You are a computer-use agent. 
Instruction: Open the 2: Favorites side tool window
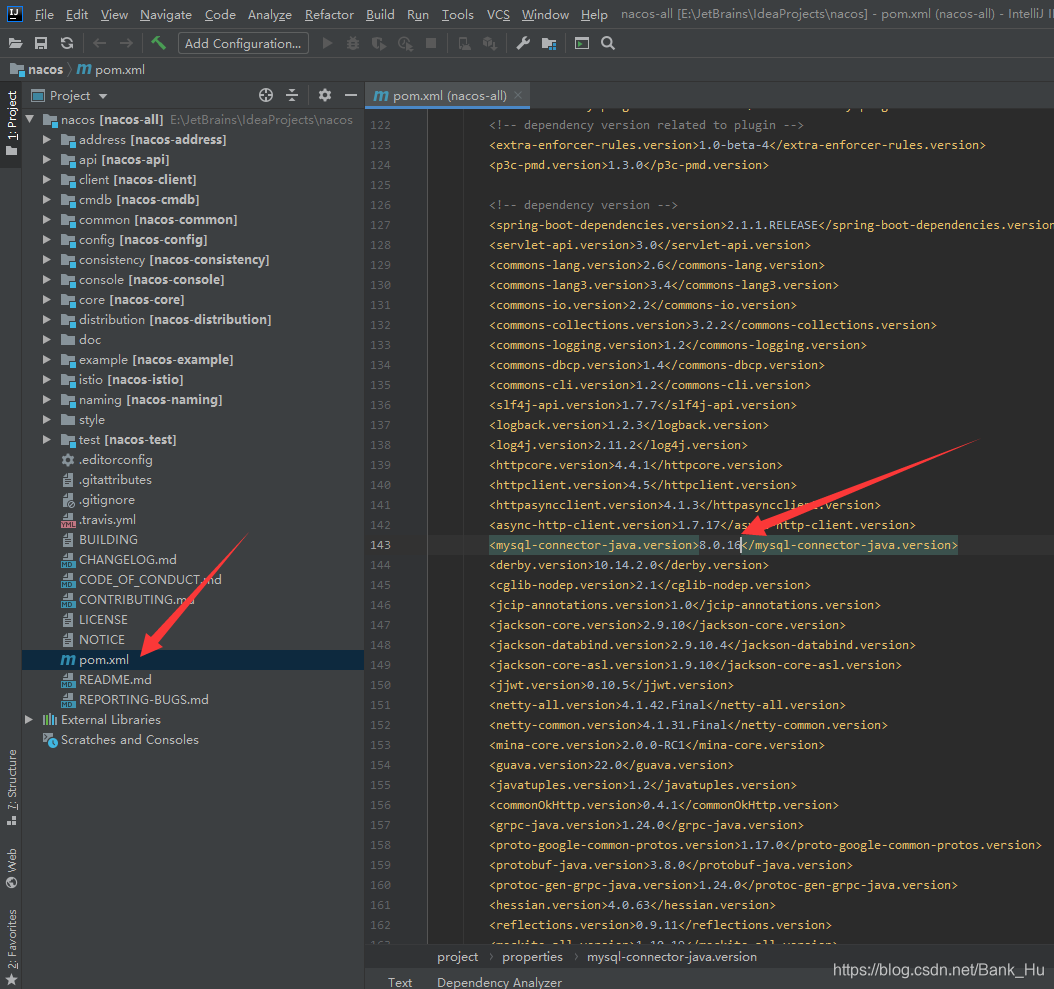11,947
